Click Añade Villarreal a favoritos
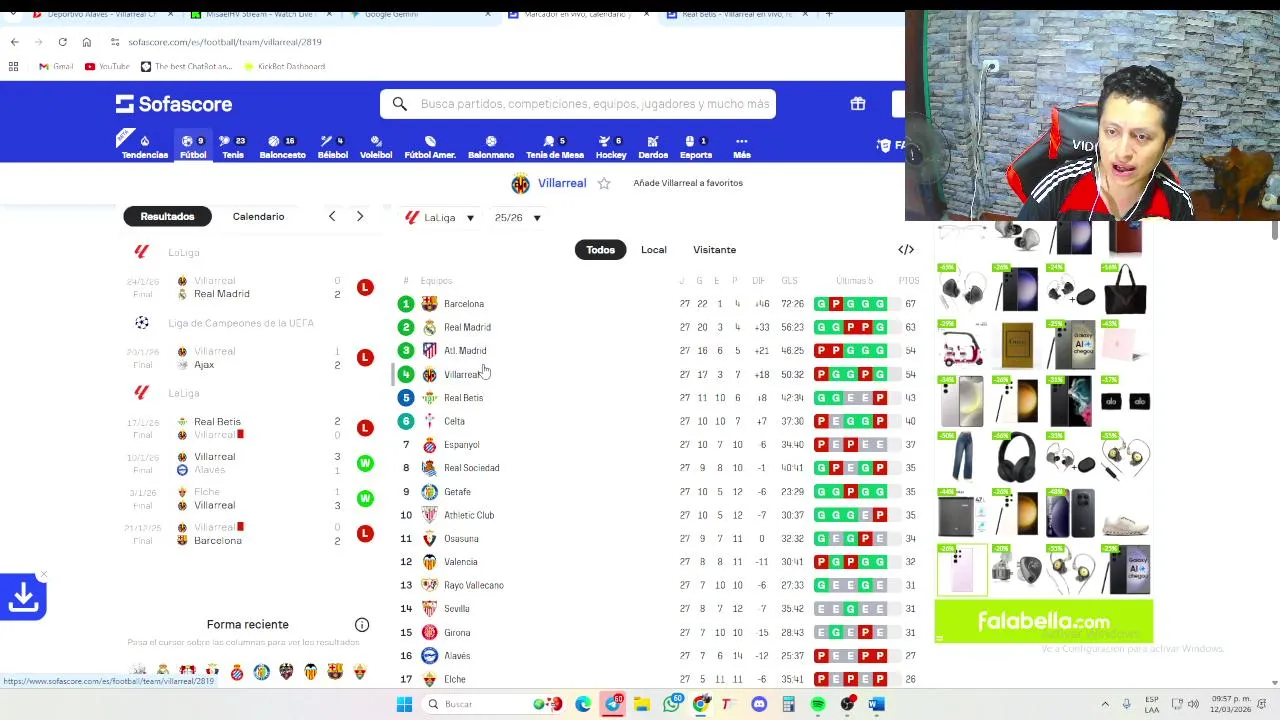 click(688, 183)
